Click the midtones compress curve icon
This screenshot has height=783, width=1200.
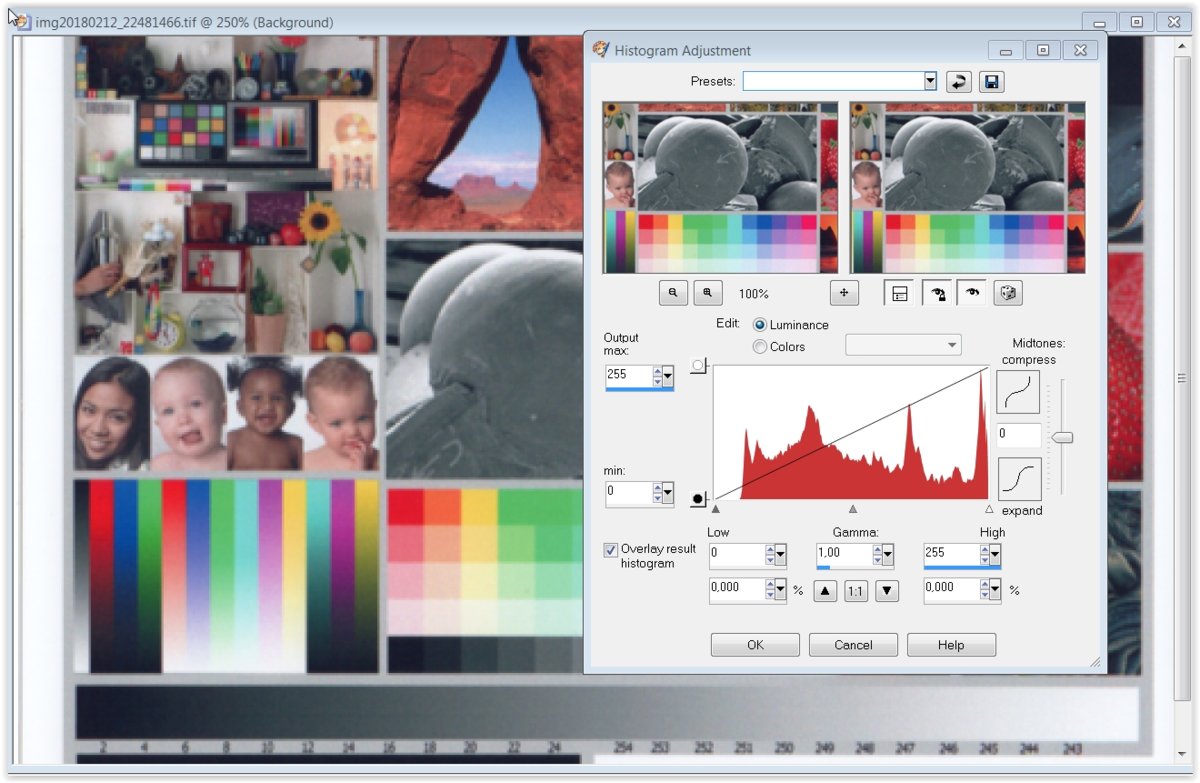[x=1018, y=393]
